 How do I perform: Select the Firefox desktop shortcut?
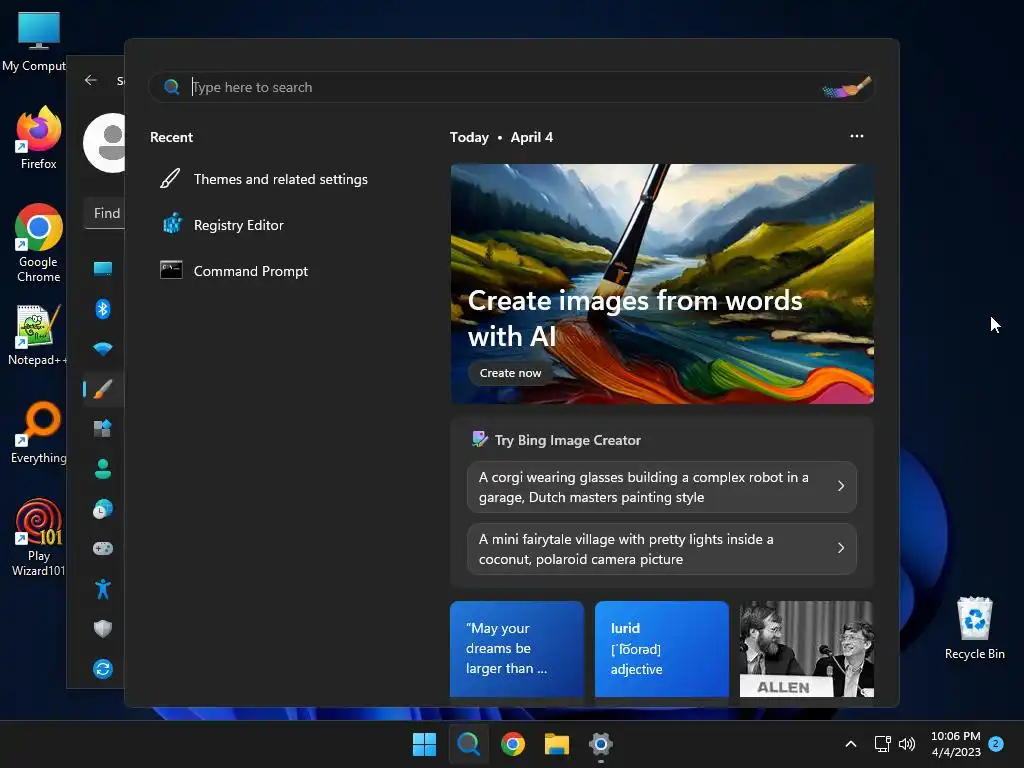pos(39,138)
